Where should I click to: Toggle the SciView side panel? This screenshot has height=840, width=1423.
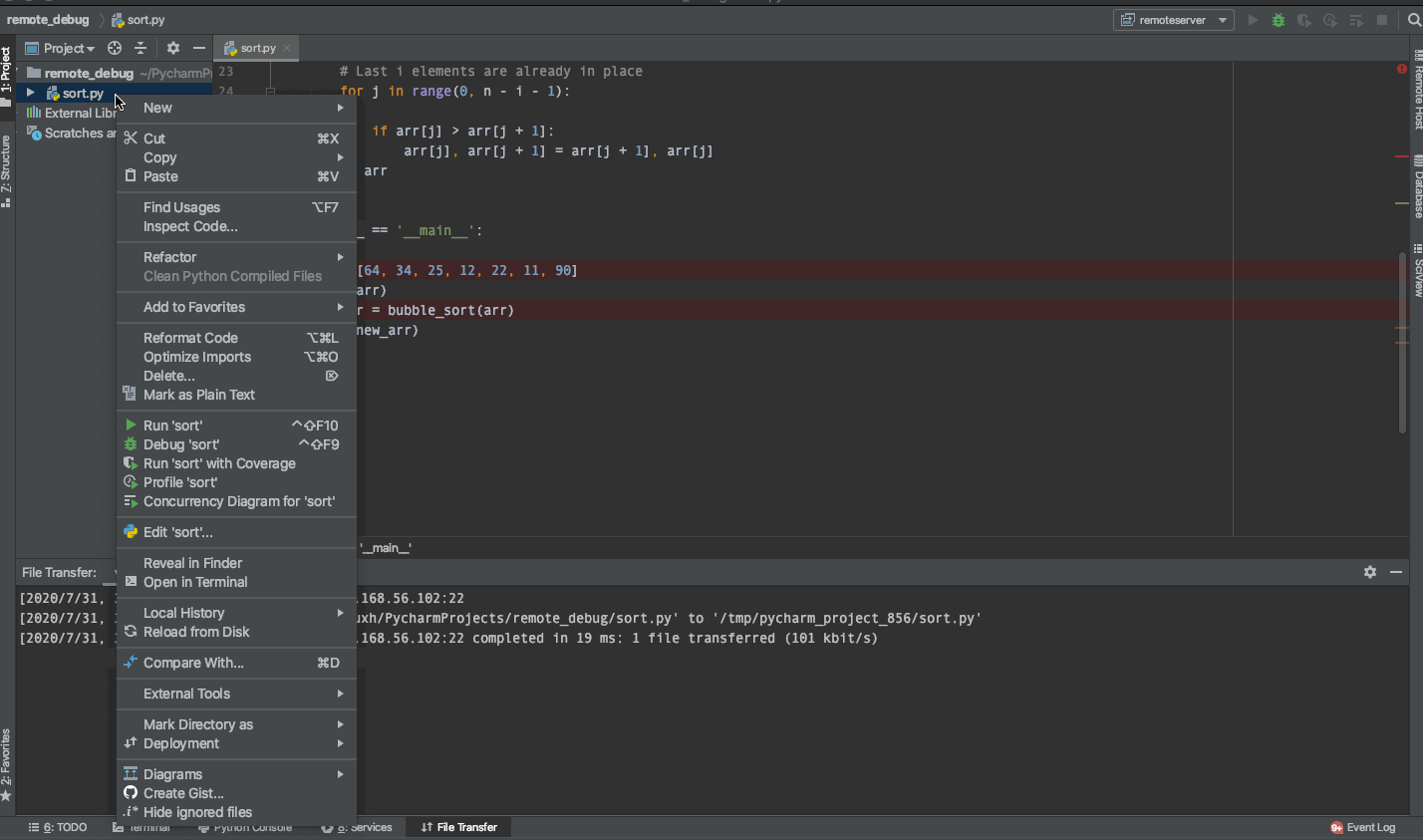pyautogui.click(x=1416, y=270)
